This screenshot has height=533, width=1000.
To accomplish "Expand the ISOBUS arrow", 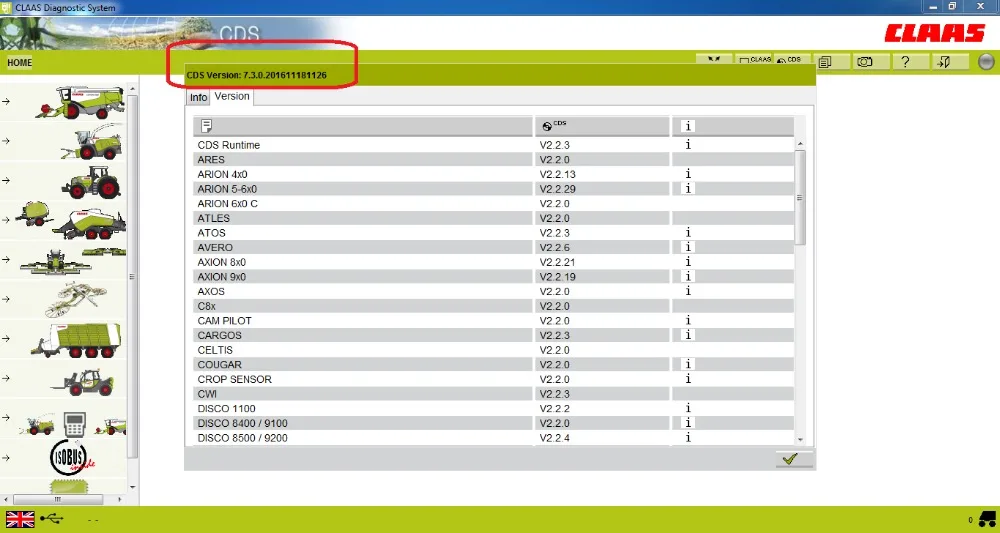I will (x=6, y=458).
